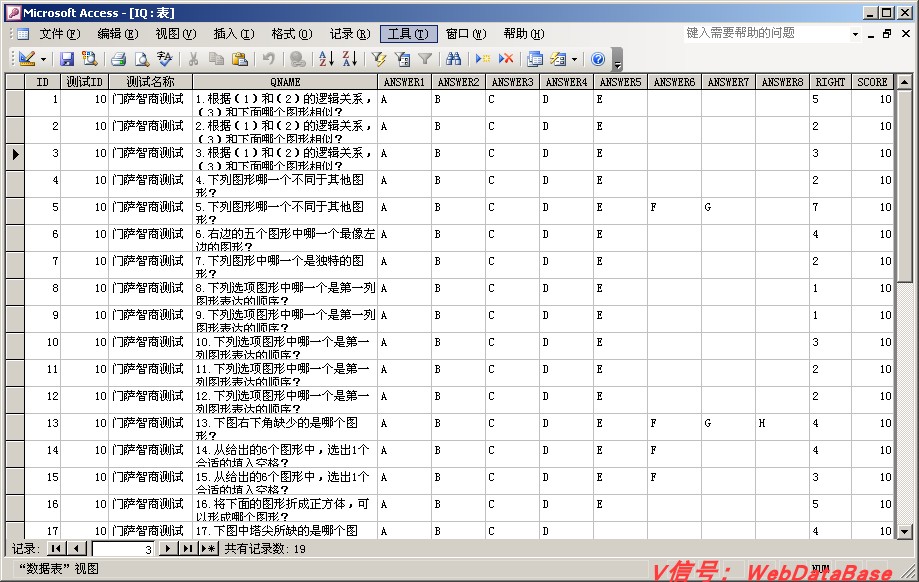
Task: Save the table with the floppy disk icon
Action: (67, 59)
